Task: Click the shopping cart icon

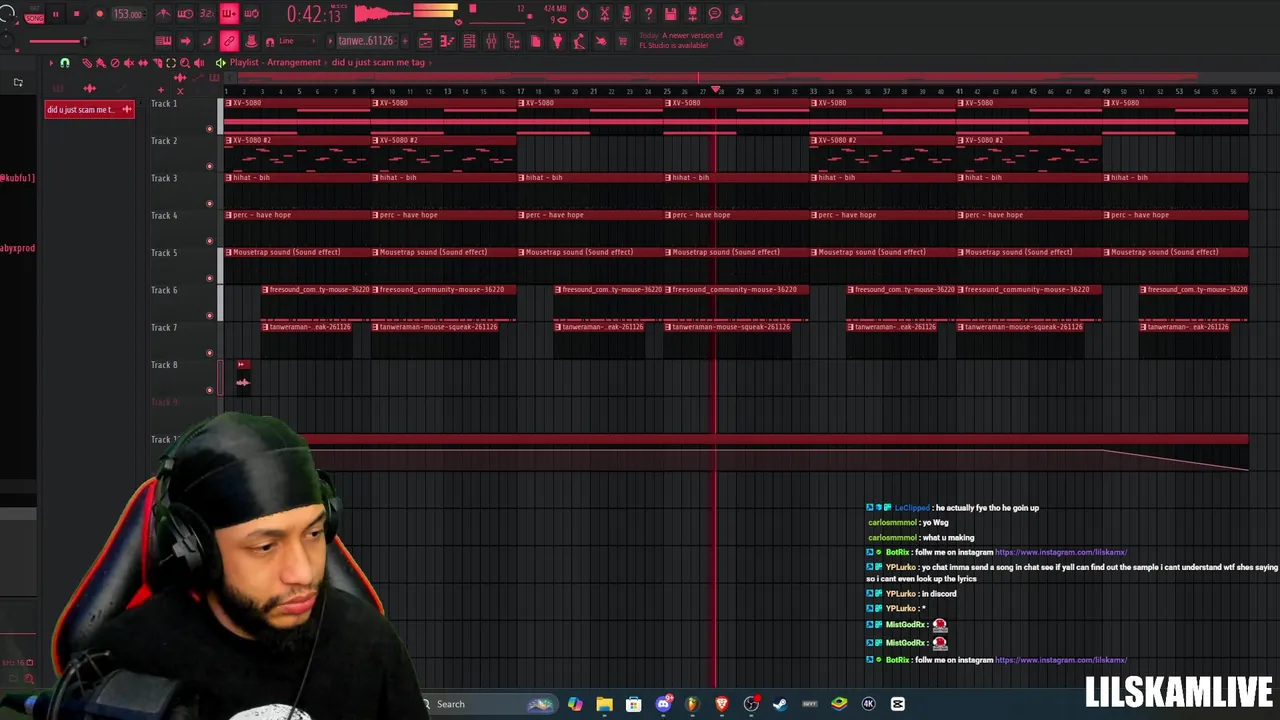Action: pyautogui.click(x=623, y=41)
